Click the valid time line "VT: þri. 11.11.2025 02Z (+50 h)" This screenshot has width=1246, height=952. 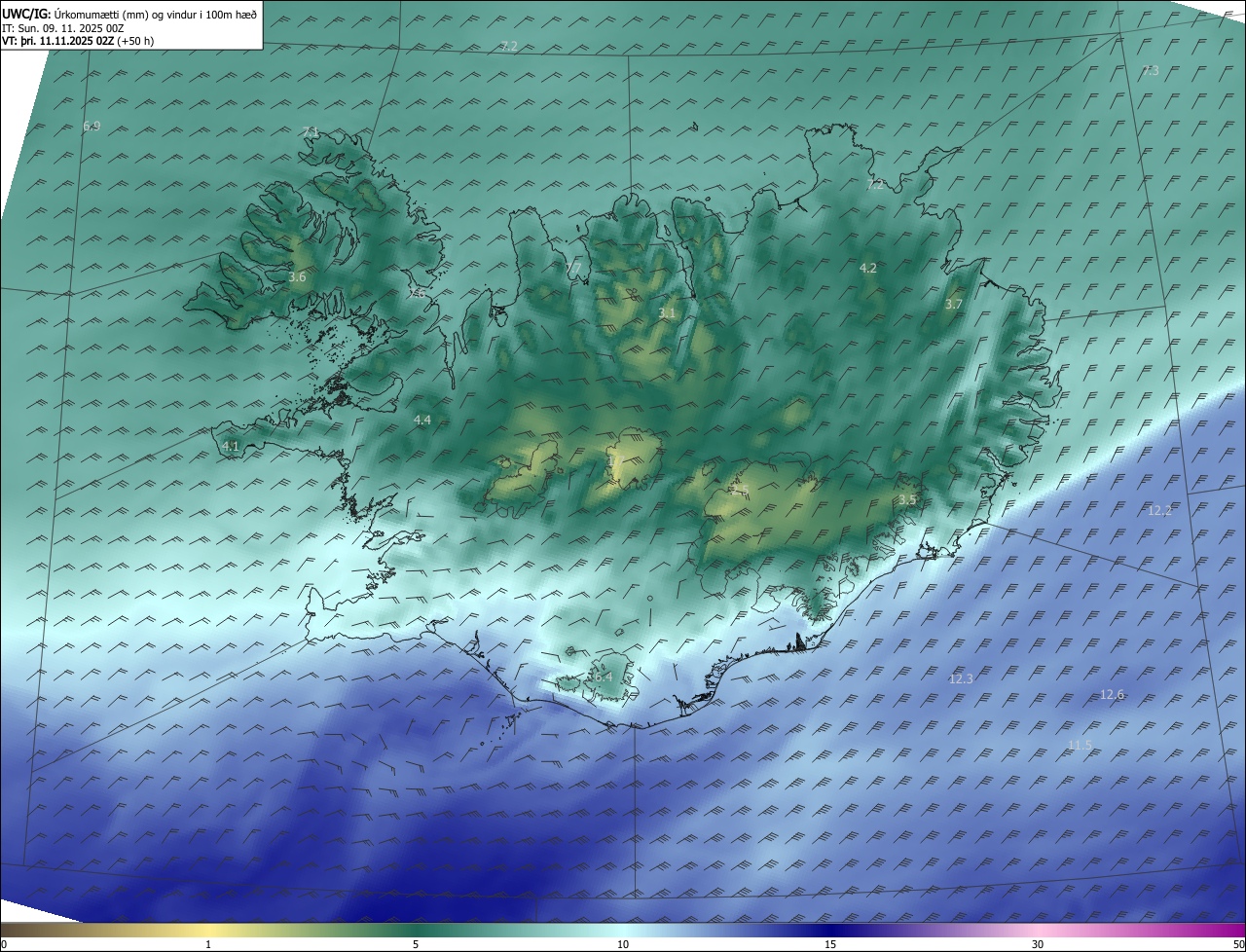[78, 41]
